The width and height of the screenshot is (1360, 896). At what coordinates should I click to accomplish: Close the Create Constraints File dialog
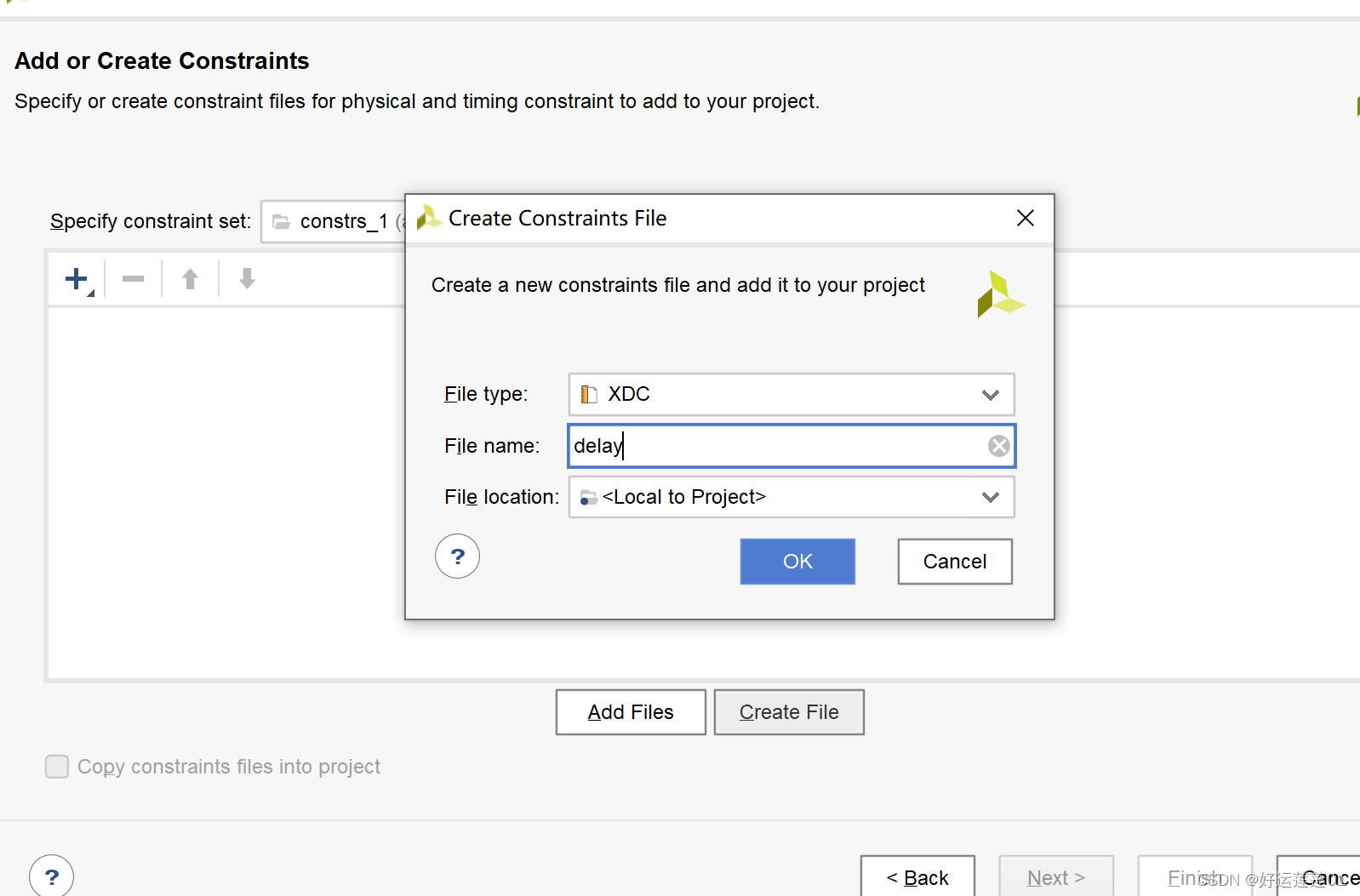tap(1026, 218)
